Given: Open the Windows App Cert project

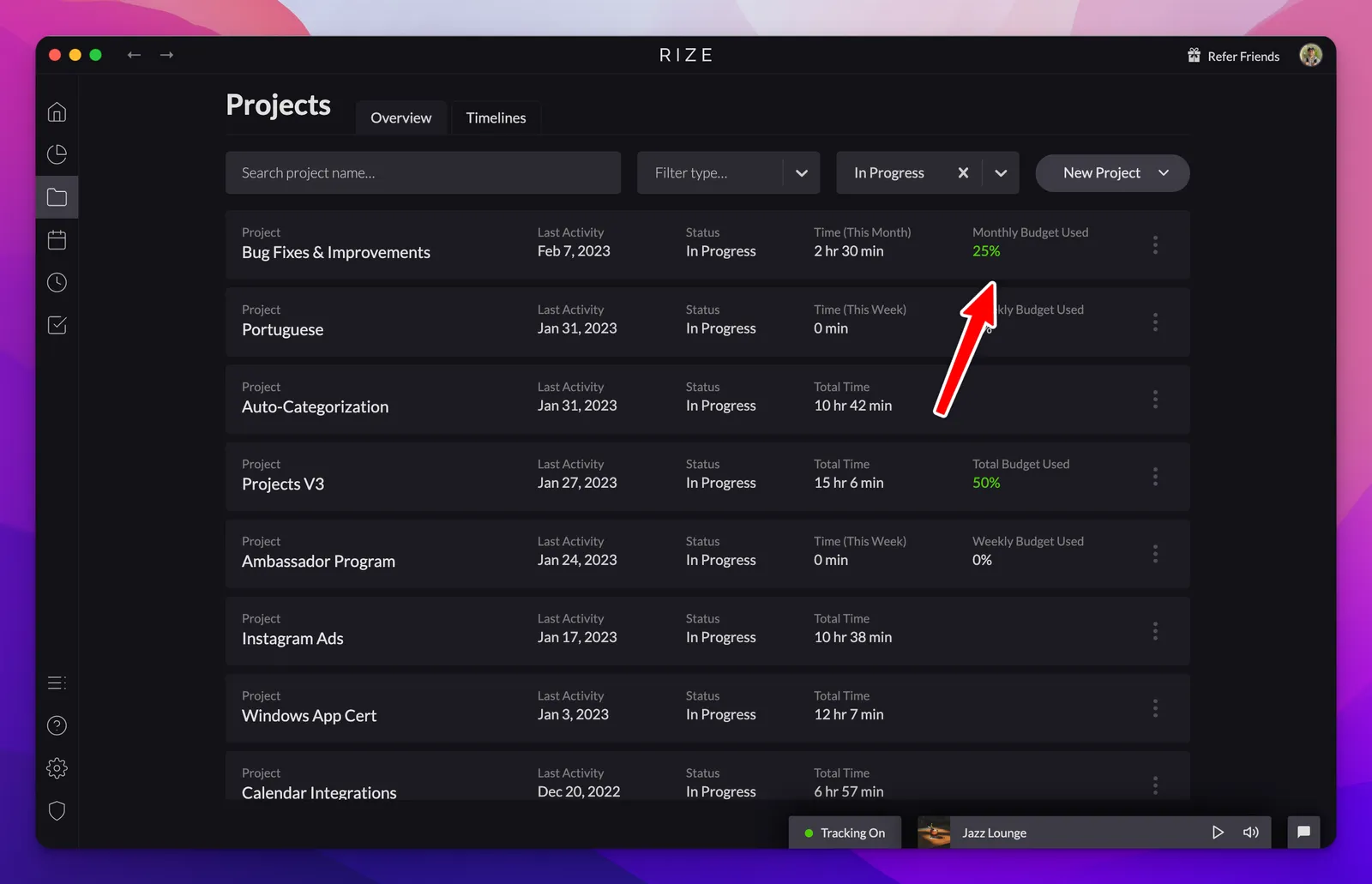Looking at the screenshot, I should pos(309,716).
